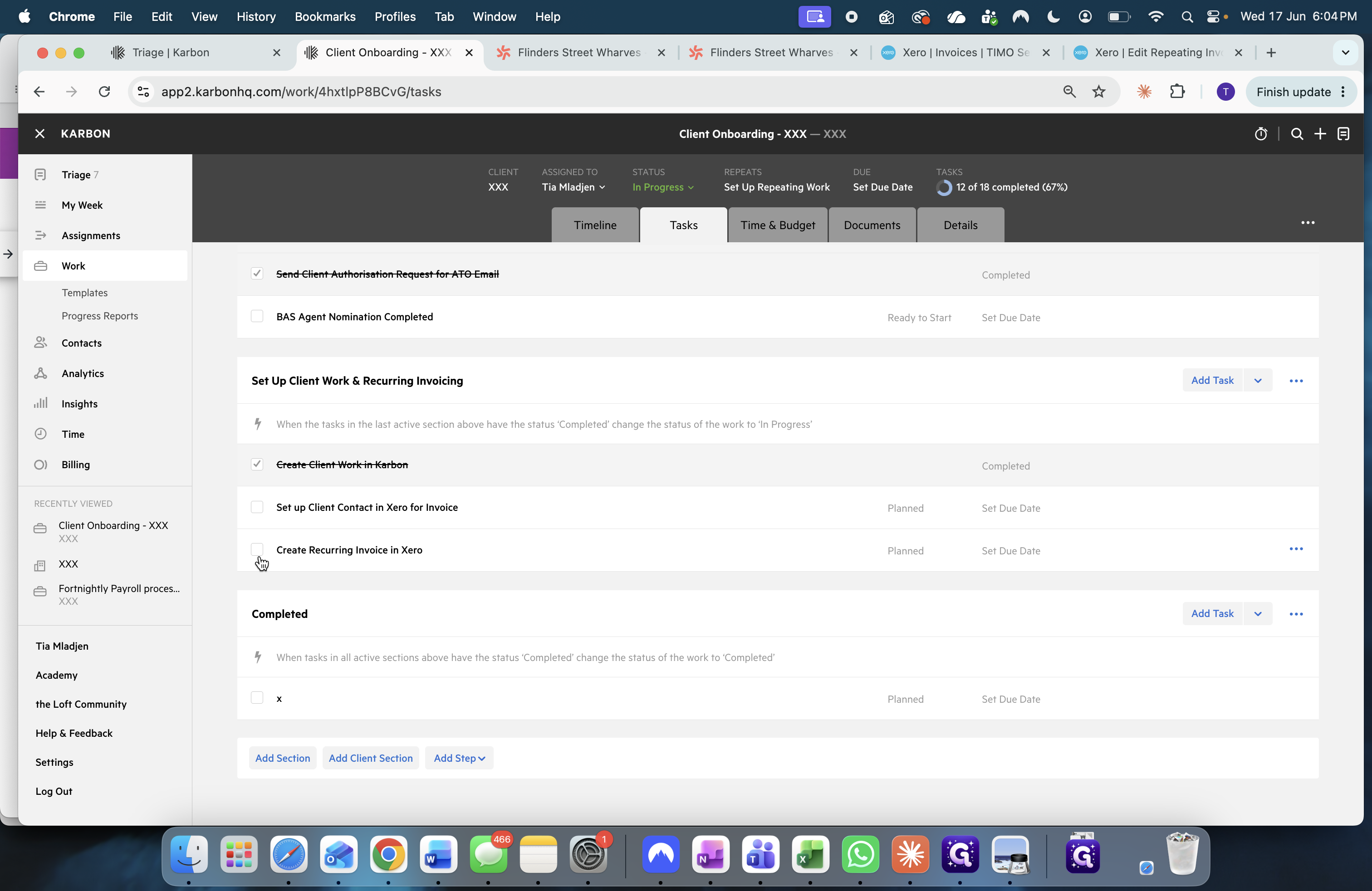Check Set up Client Contact in Xero task

coord(257,507)
